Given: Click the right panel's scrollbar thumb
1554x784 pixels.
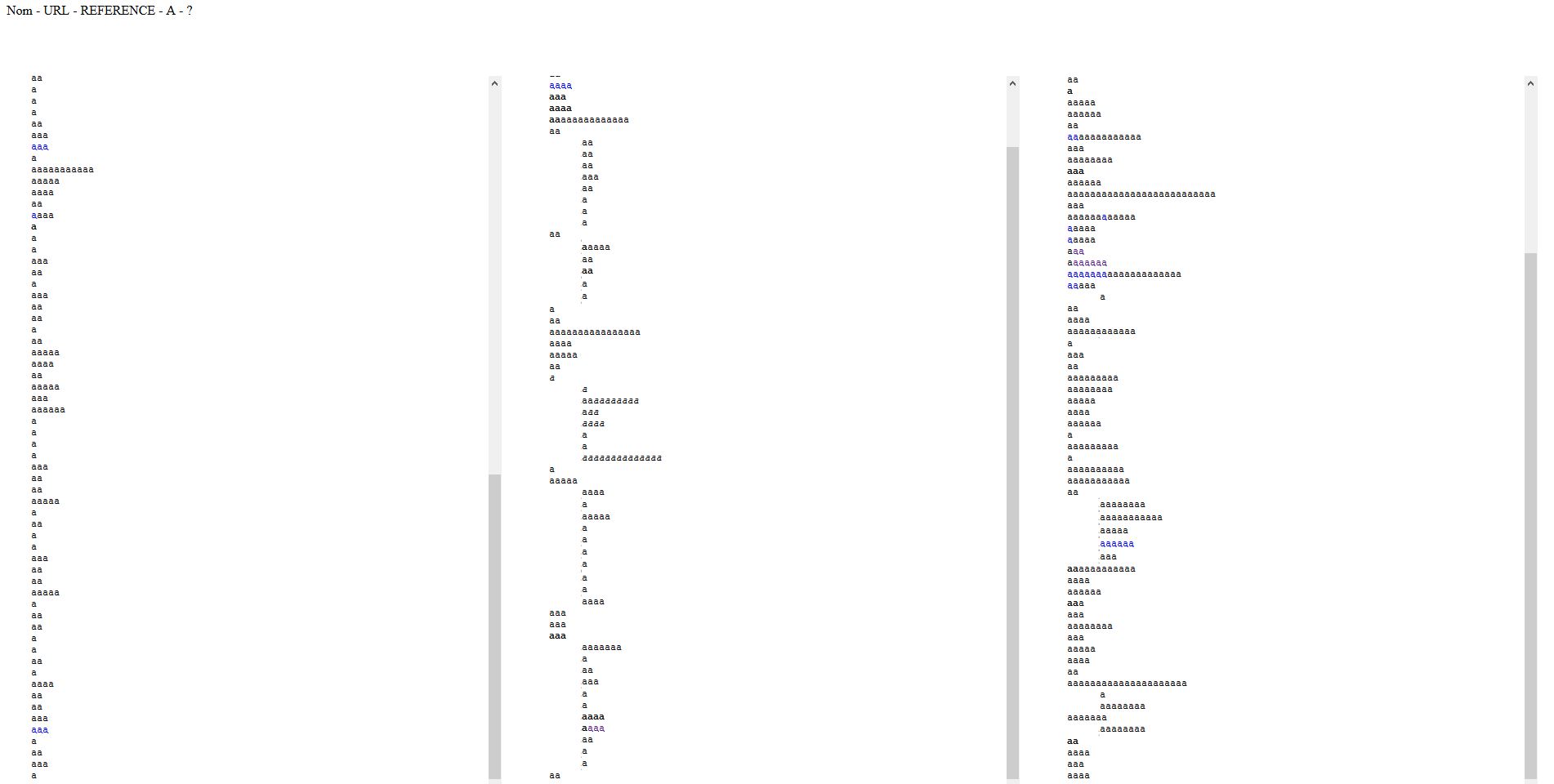Looking at the screenshot, I should click(x=1530, y=514).
